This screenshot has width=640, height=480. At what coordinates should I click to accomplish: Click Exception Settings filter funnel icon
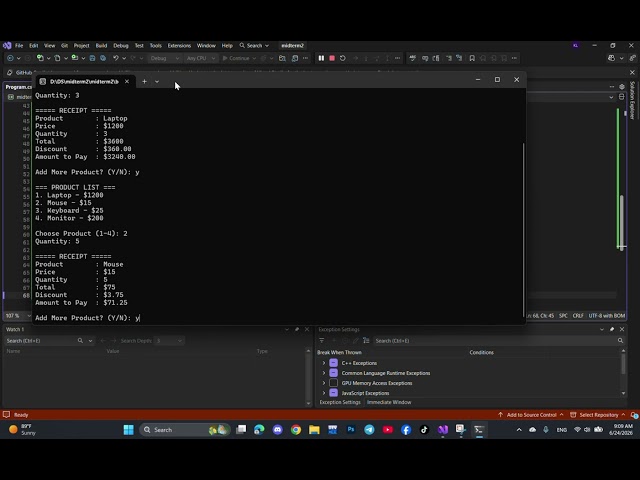tap(322, 341)
